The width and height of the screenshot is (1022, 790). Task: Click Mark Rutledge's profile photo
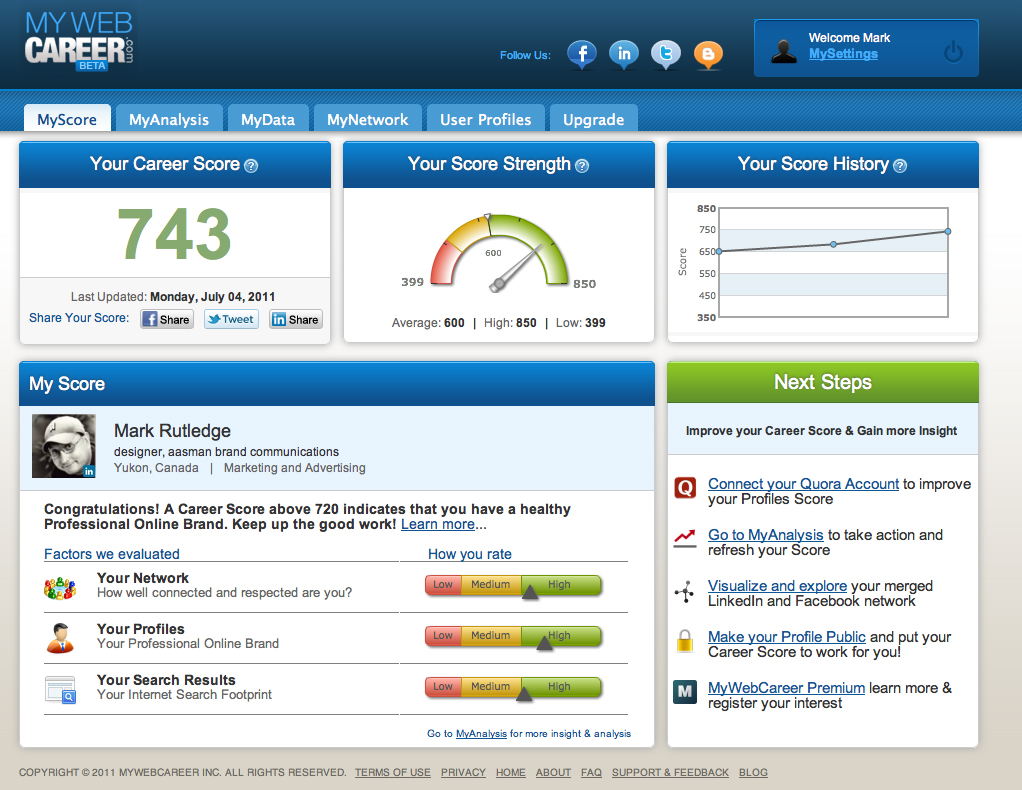tap(64, 446)
